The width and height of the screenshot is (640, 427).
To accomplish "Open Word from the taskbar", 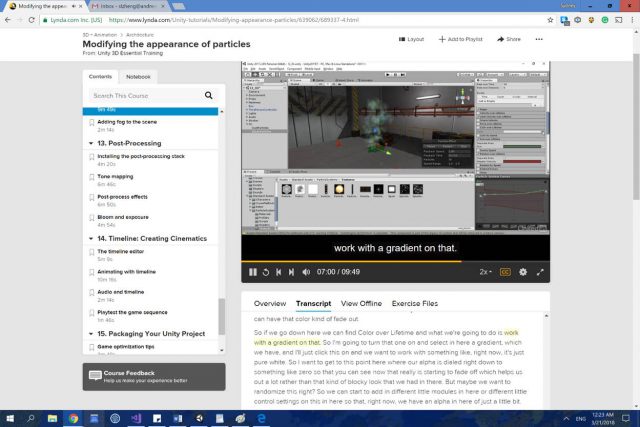I will tap(178, 418).
